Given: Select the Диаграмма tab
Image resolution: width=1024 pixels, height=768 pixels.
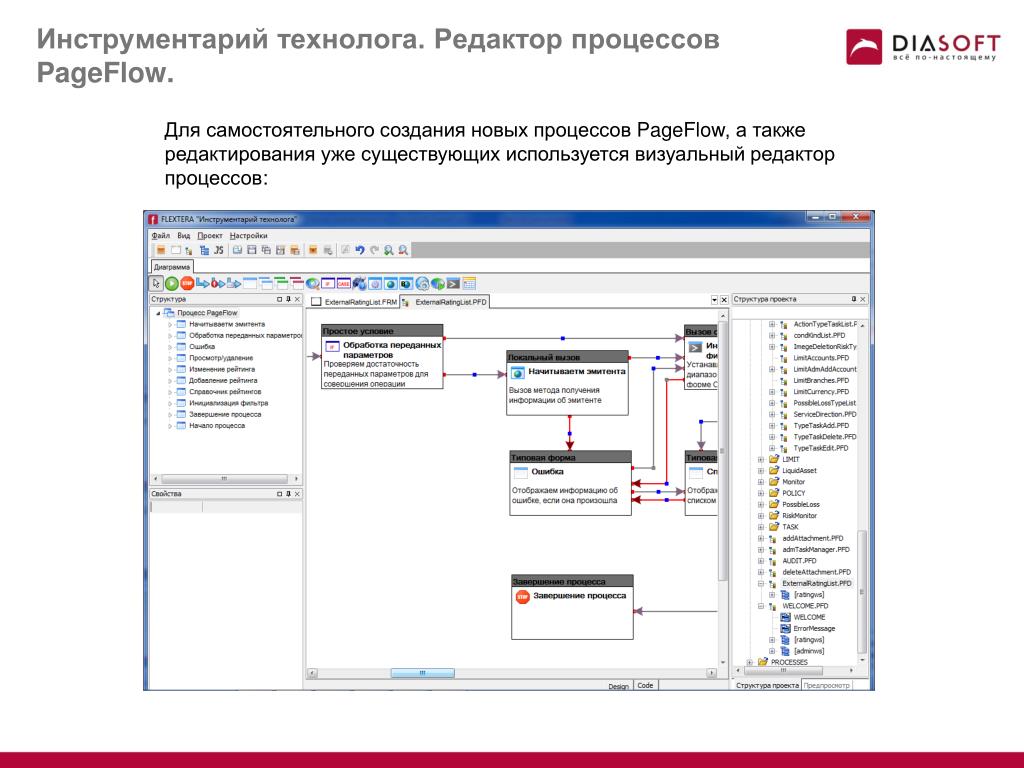Looking at the screenshot, I should click(x=172, y=266).
